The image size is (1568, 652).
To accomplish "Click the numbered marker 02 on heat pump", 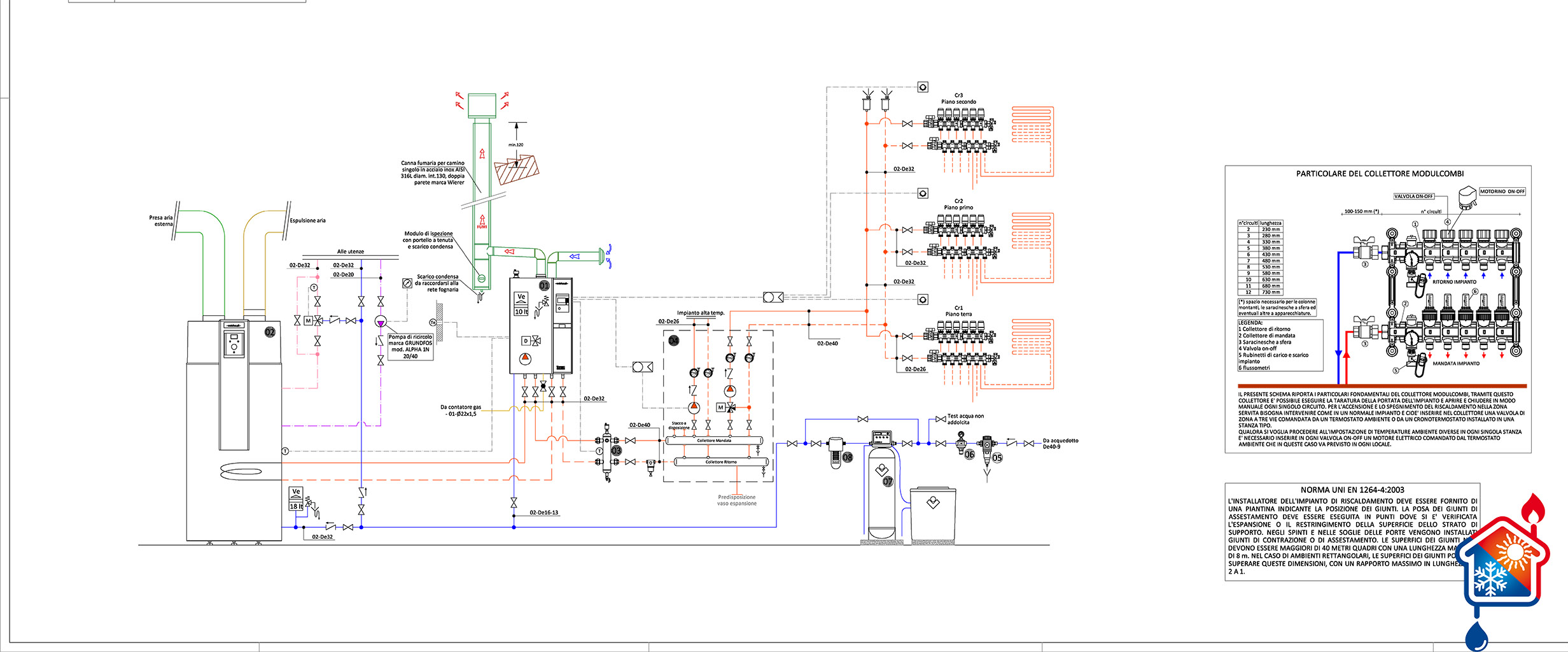I will tap(270, 332).
